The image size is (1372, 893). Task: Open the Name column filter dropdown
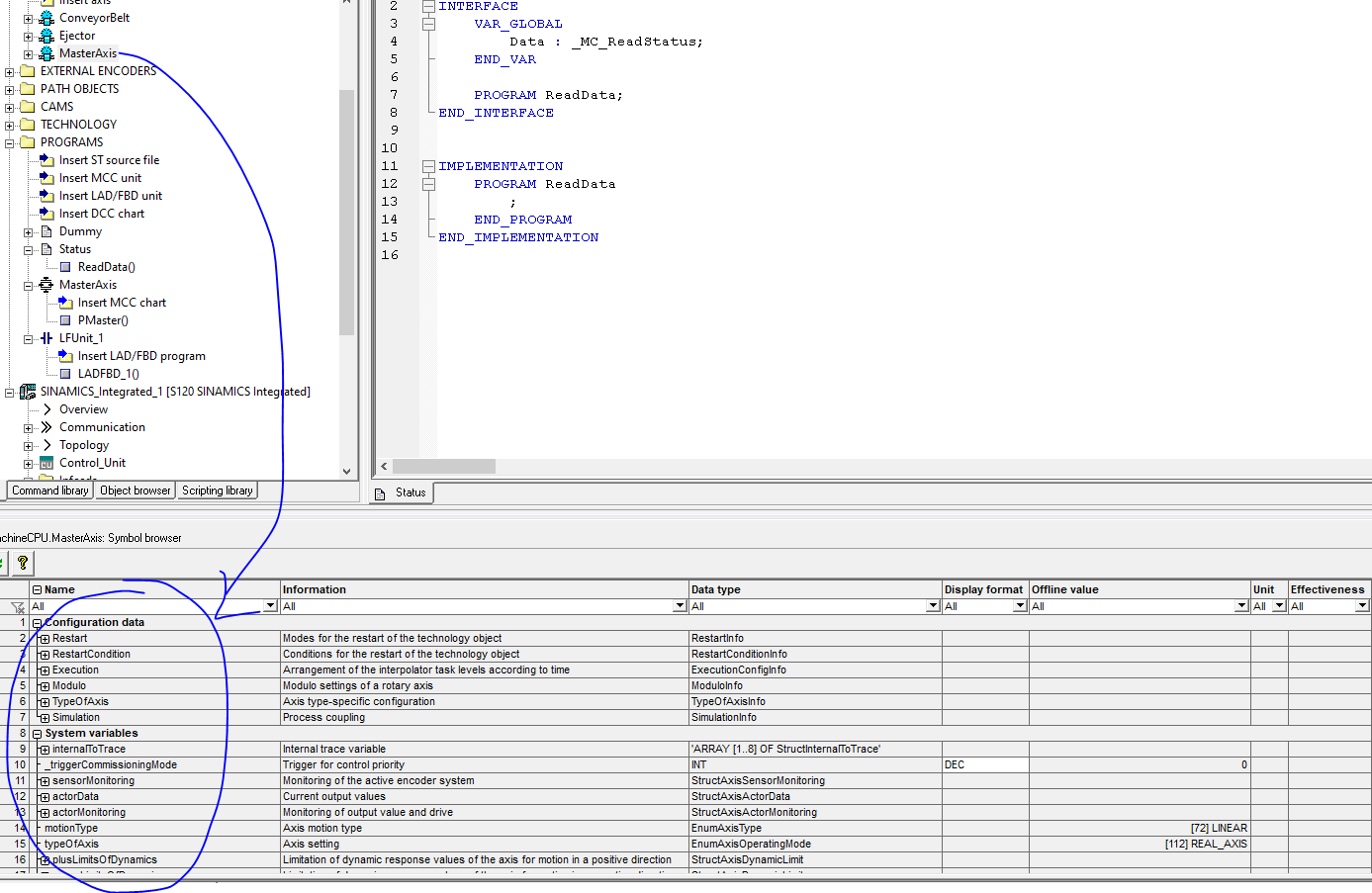tap(270, 606)
